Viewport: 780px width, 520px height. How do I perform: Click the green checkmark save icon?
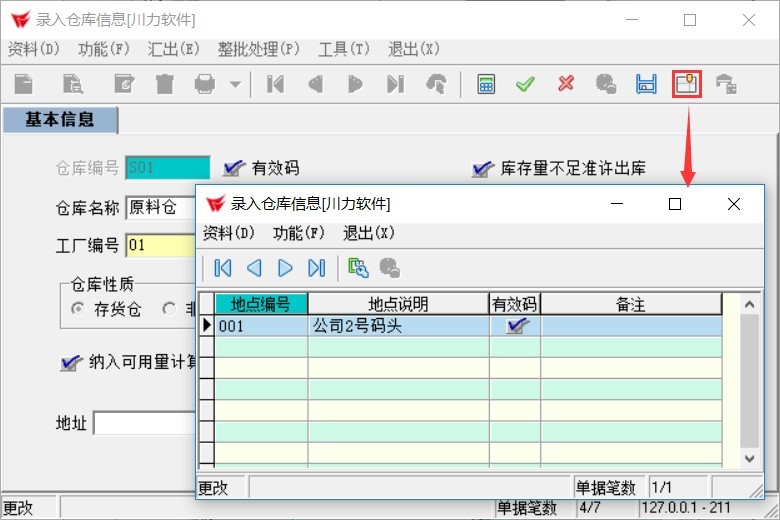[x=525, y=85]
